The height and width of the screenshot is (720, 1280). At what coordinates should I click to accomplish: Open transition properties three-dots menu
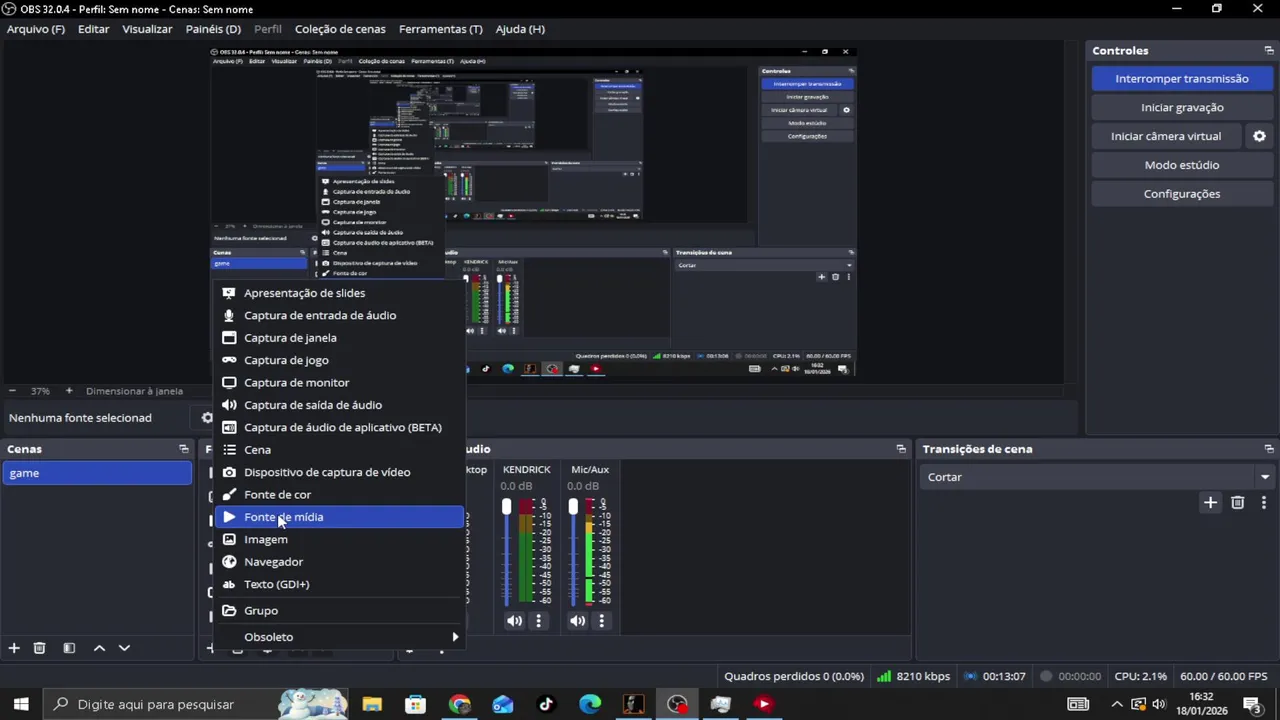(1265, 503)
